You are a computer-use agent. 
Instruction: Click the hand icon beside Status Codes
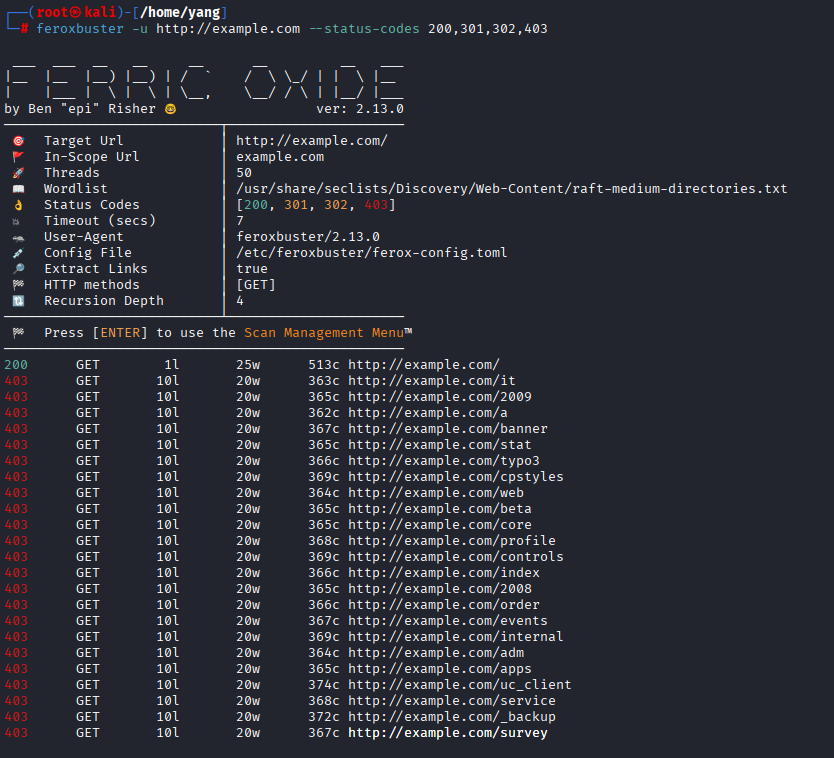point(18,205)
